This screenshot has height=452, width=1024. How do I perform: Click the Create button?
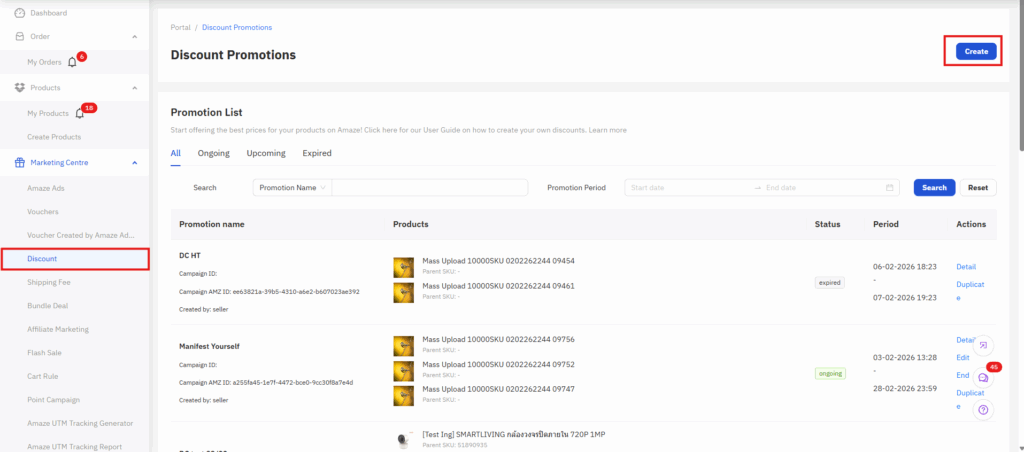975,51
